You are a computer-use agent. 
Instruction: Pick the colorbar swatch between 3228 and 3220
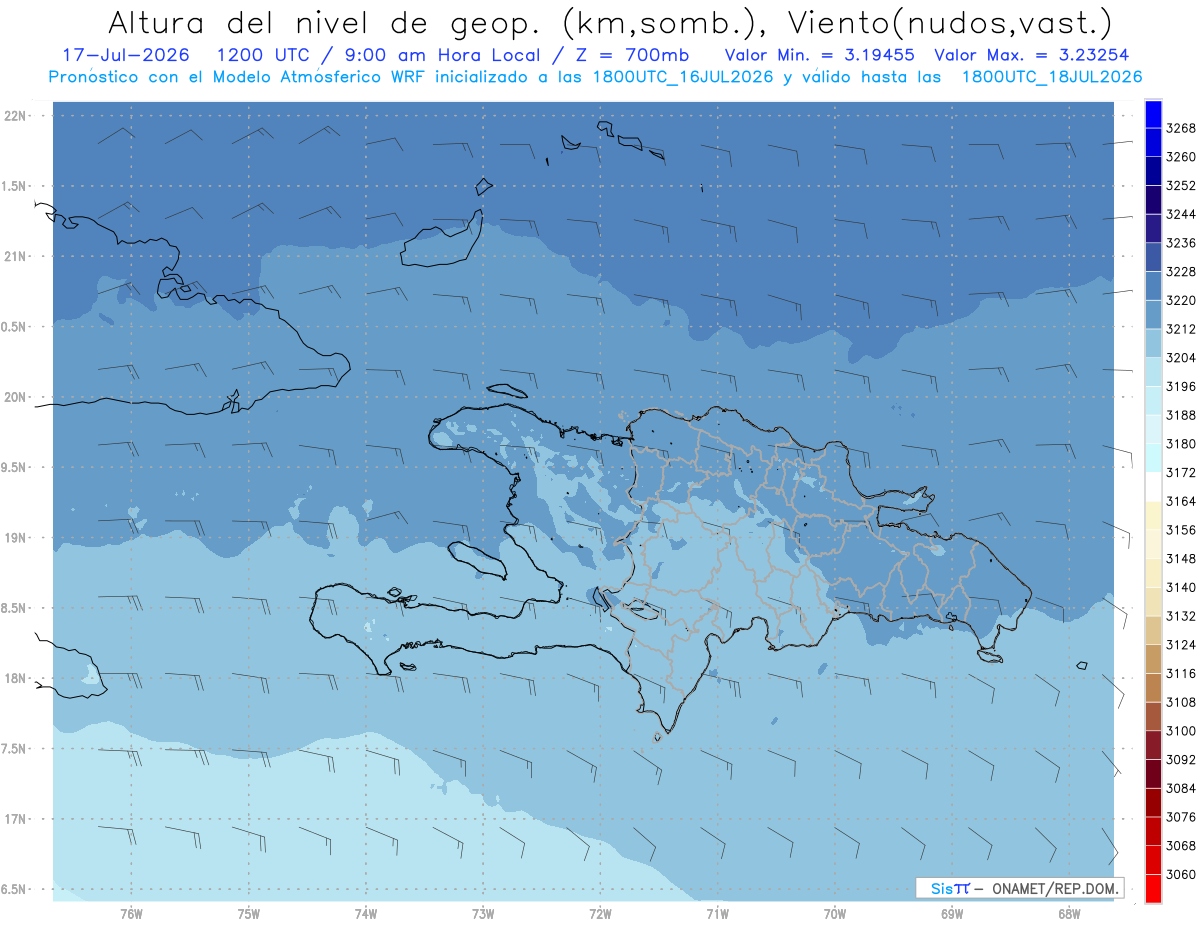point(1152,286)
